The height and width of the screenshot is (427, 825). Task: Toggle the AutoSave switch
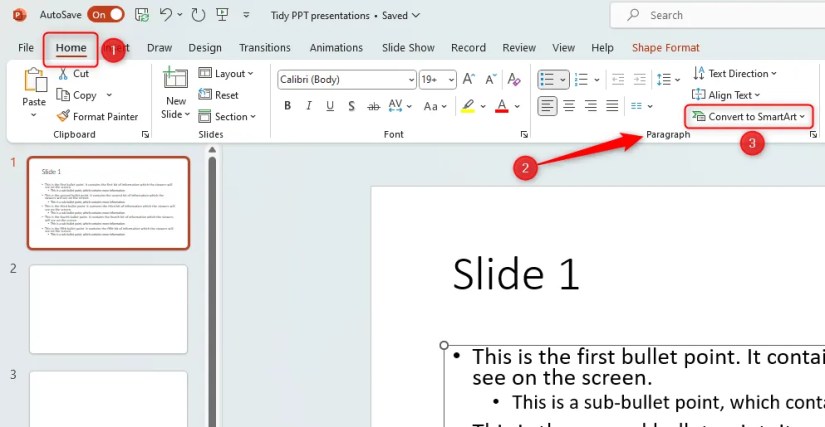click(x=106, y=15)
